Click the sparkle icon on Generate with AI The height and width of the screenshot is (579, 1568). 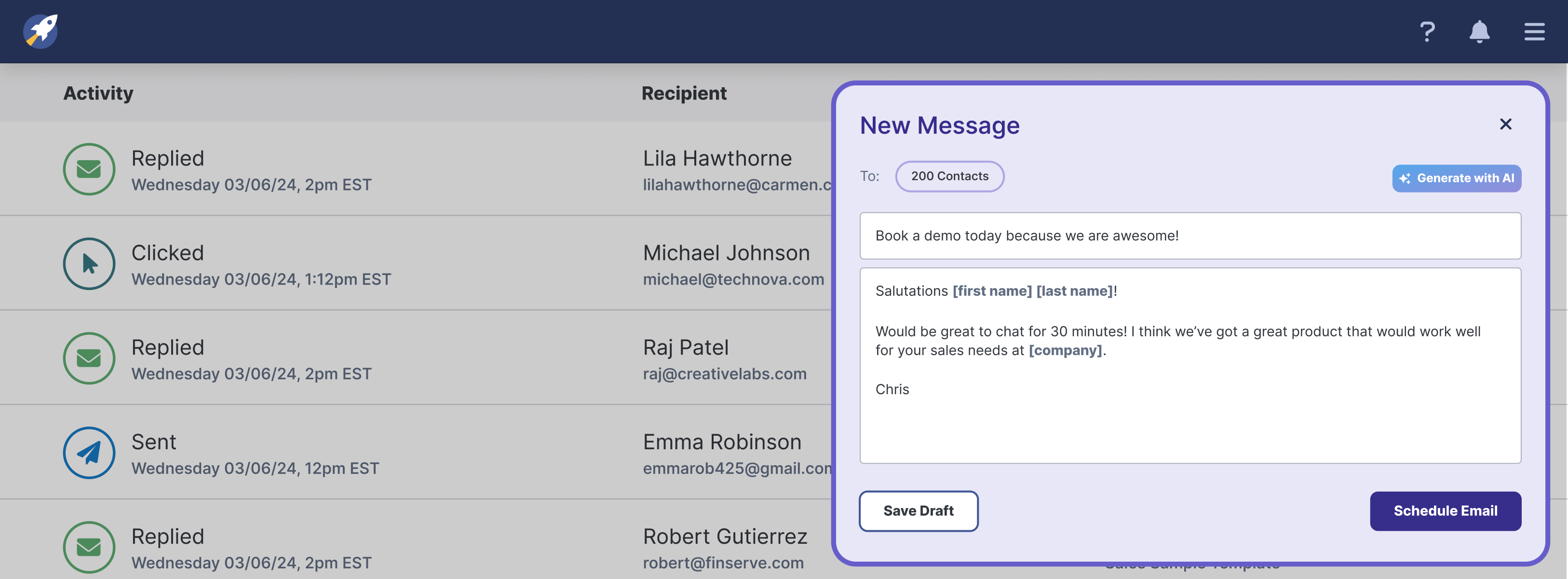coord(1406,179)
